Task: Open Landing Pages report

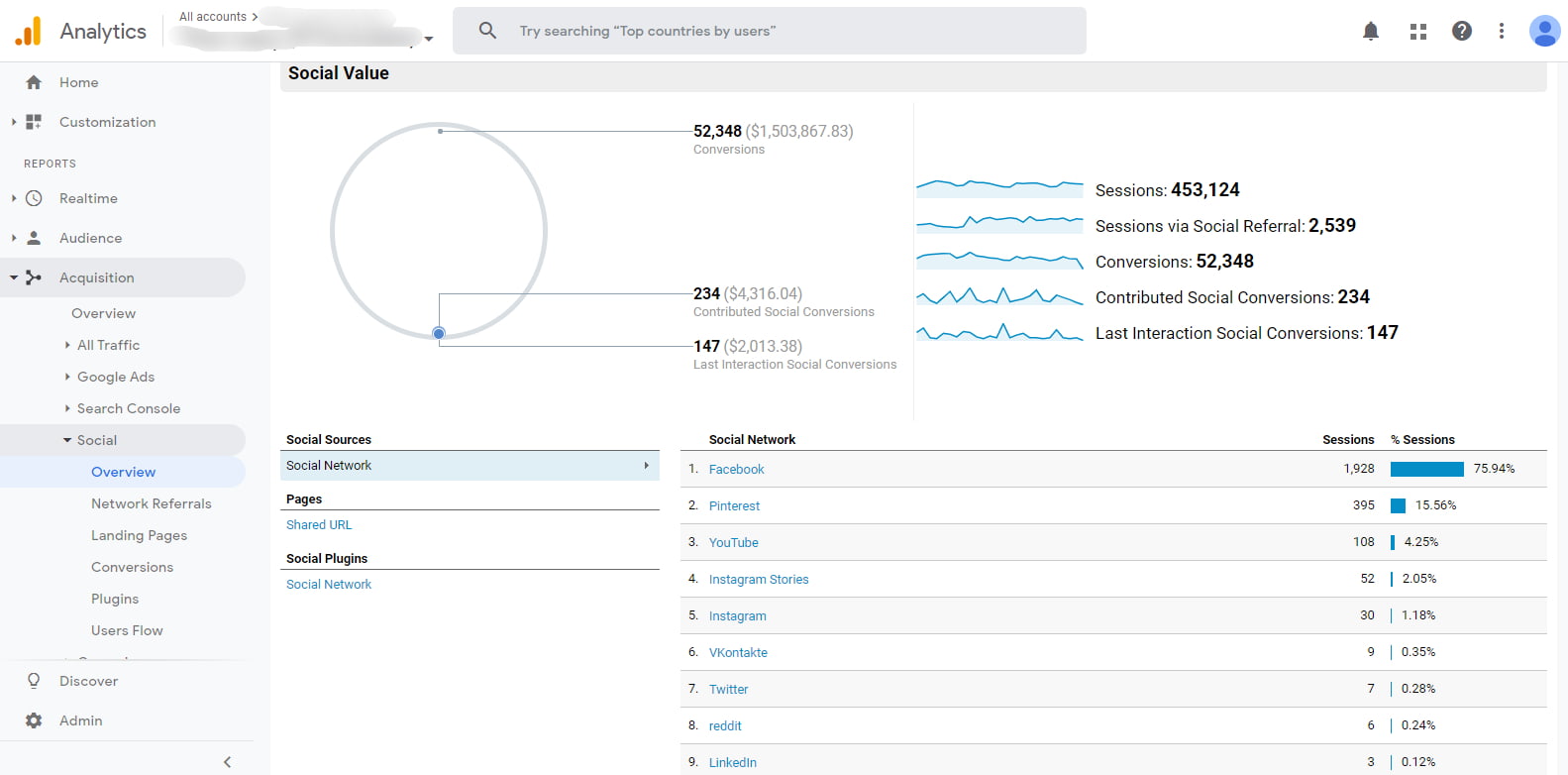Action: point(140,535)
